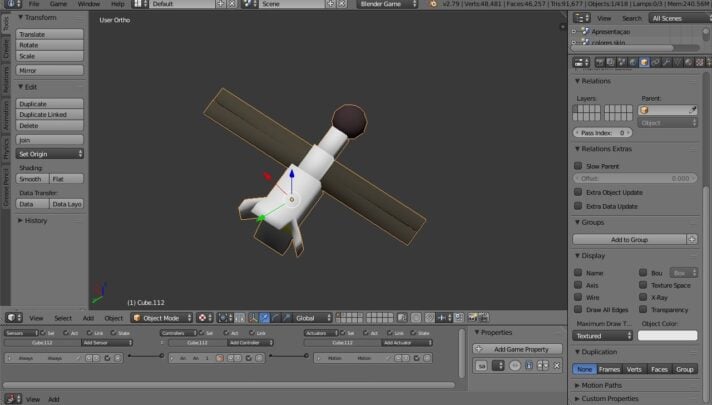This screenshot has width=712, height=405.
Task: Open the Set Origin dropdown
Action: coord(51,154)
